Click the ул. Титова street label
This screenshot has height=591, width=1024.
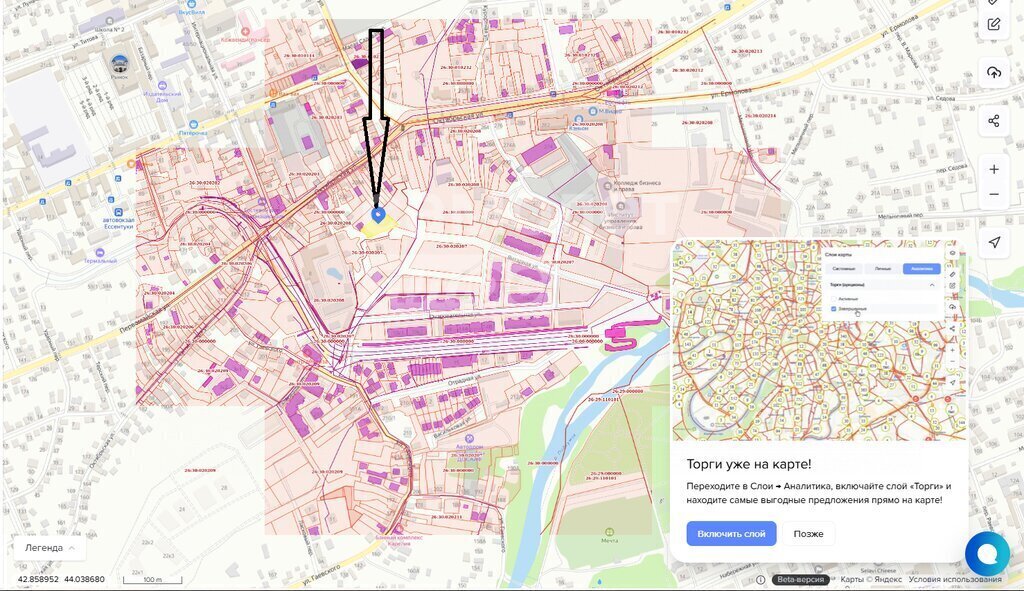coord(86,41)
